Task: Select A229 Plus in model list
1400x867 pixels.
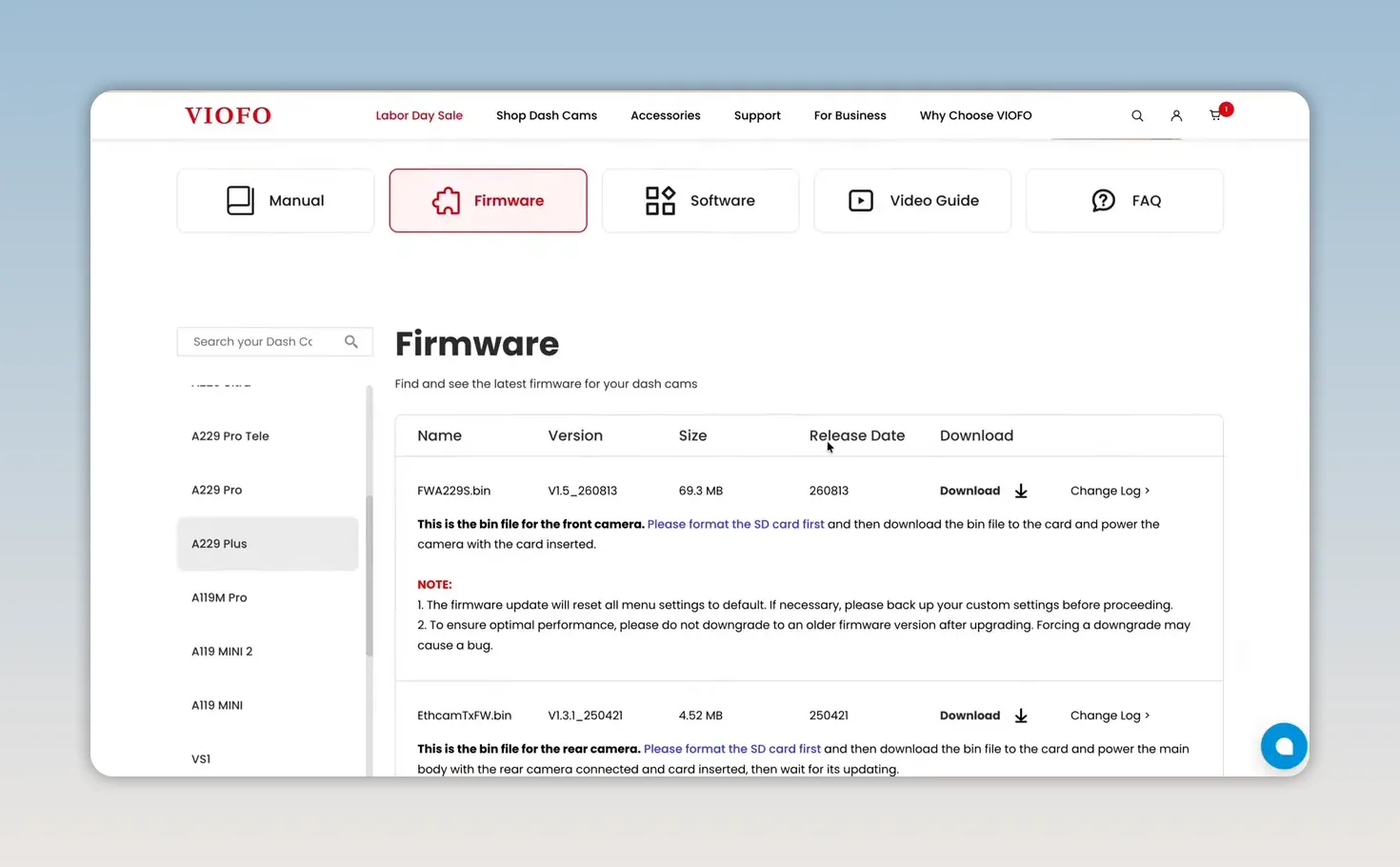Action: point(268,544)
